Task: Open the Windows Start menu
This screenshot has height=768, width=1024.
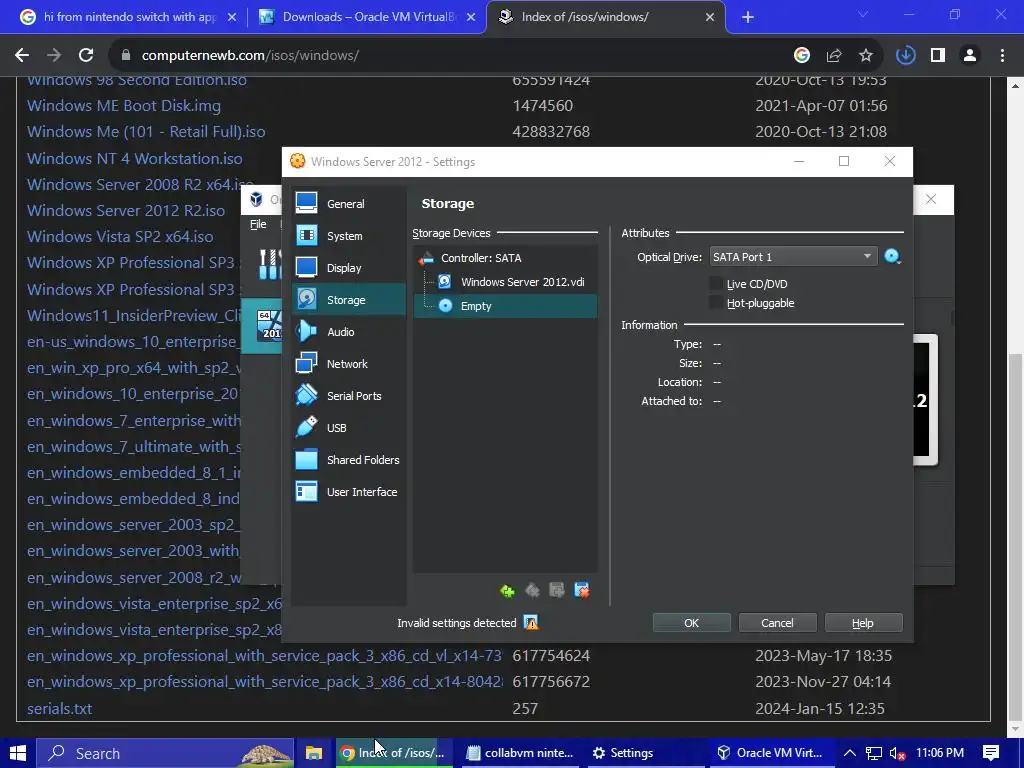Action: tap(18, 753)
